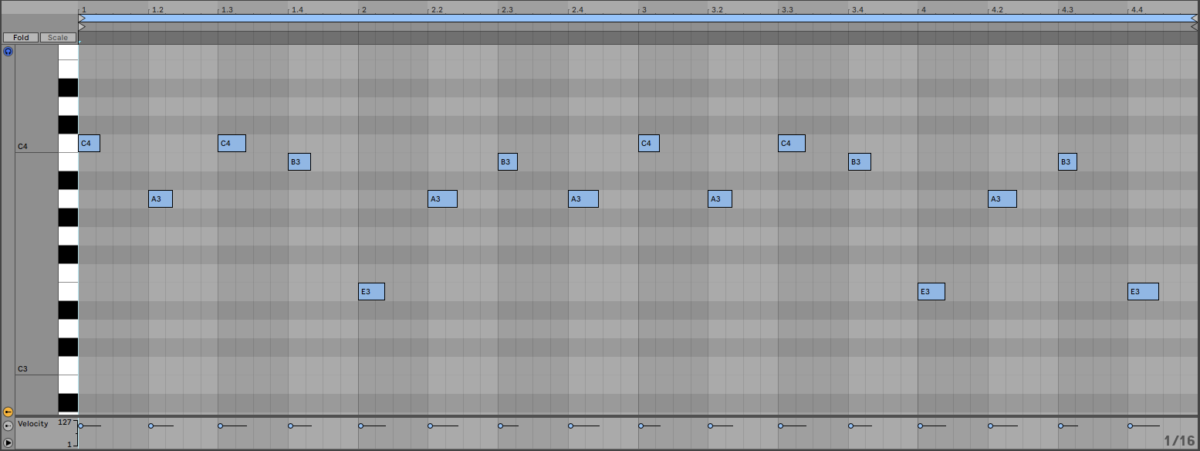The width and height of the screenshot is (1200, 451).
Task: Click the velocity marker at beat 3.2
Action: (711, 426)
